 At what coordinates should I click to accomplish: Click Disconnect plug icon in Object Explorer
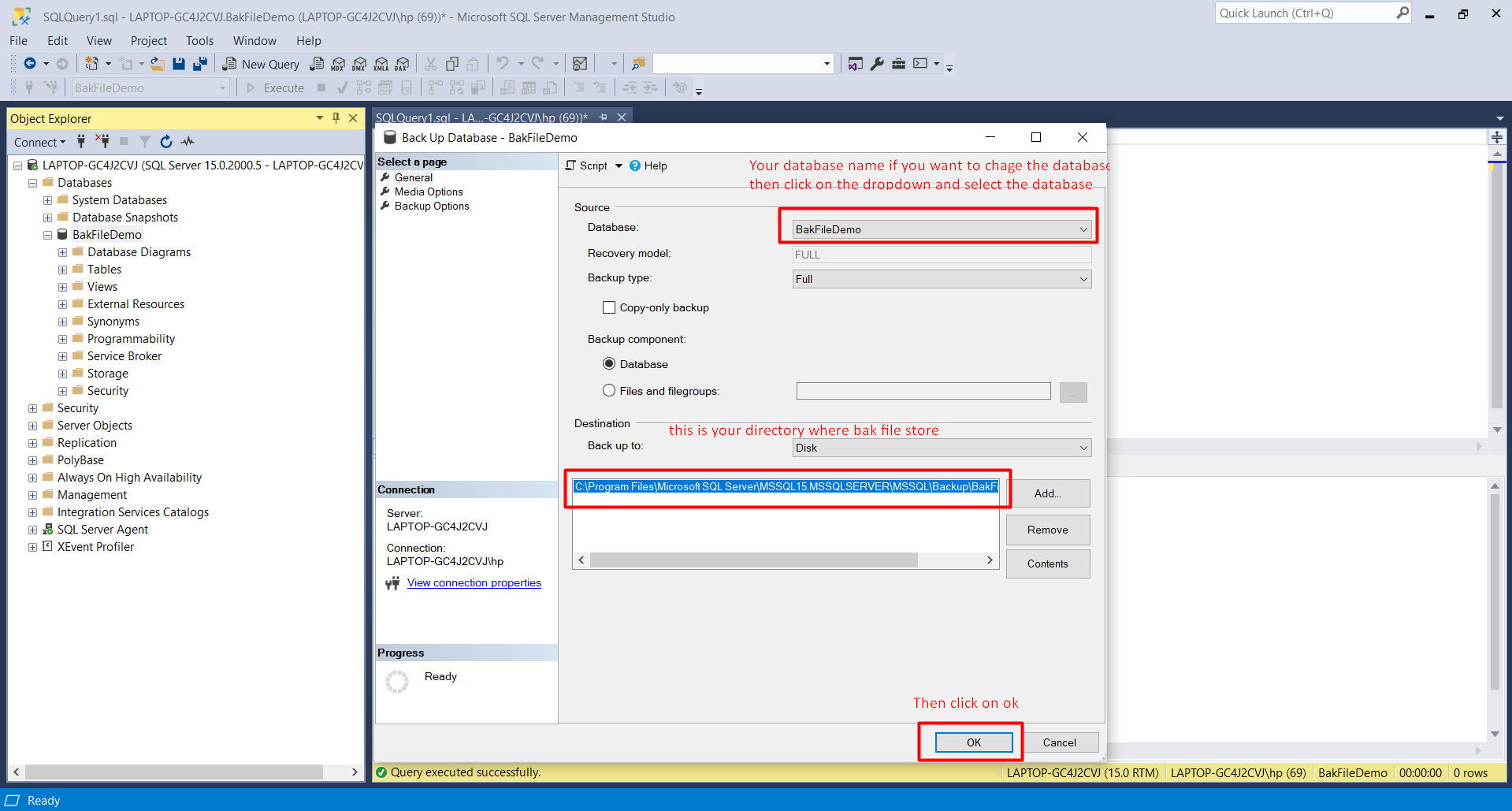click(x=102, y=141)
